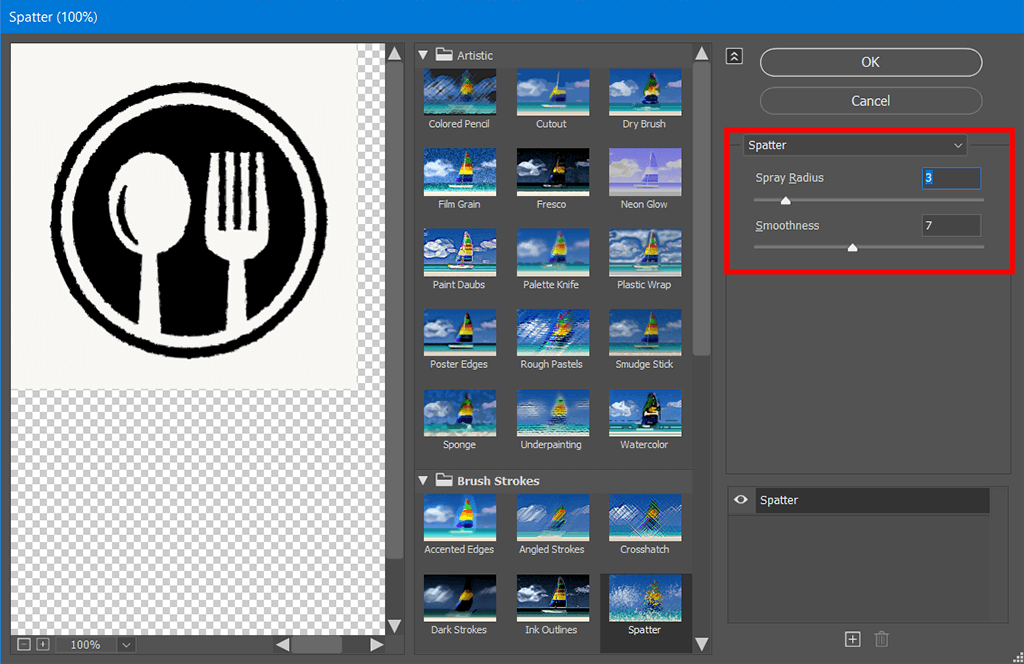Collapse the filter gallery thumbnails panel
This screenshot has height=664, width=1024.
point(734,57)
